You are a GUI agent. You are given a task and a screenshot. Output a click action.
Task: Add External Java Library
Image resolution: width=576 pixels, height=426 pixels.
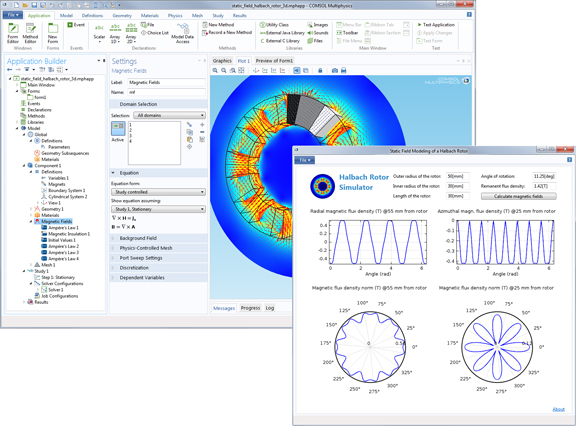tap(282, 33)
